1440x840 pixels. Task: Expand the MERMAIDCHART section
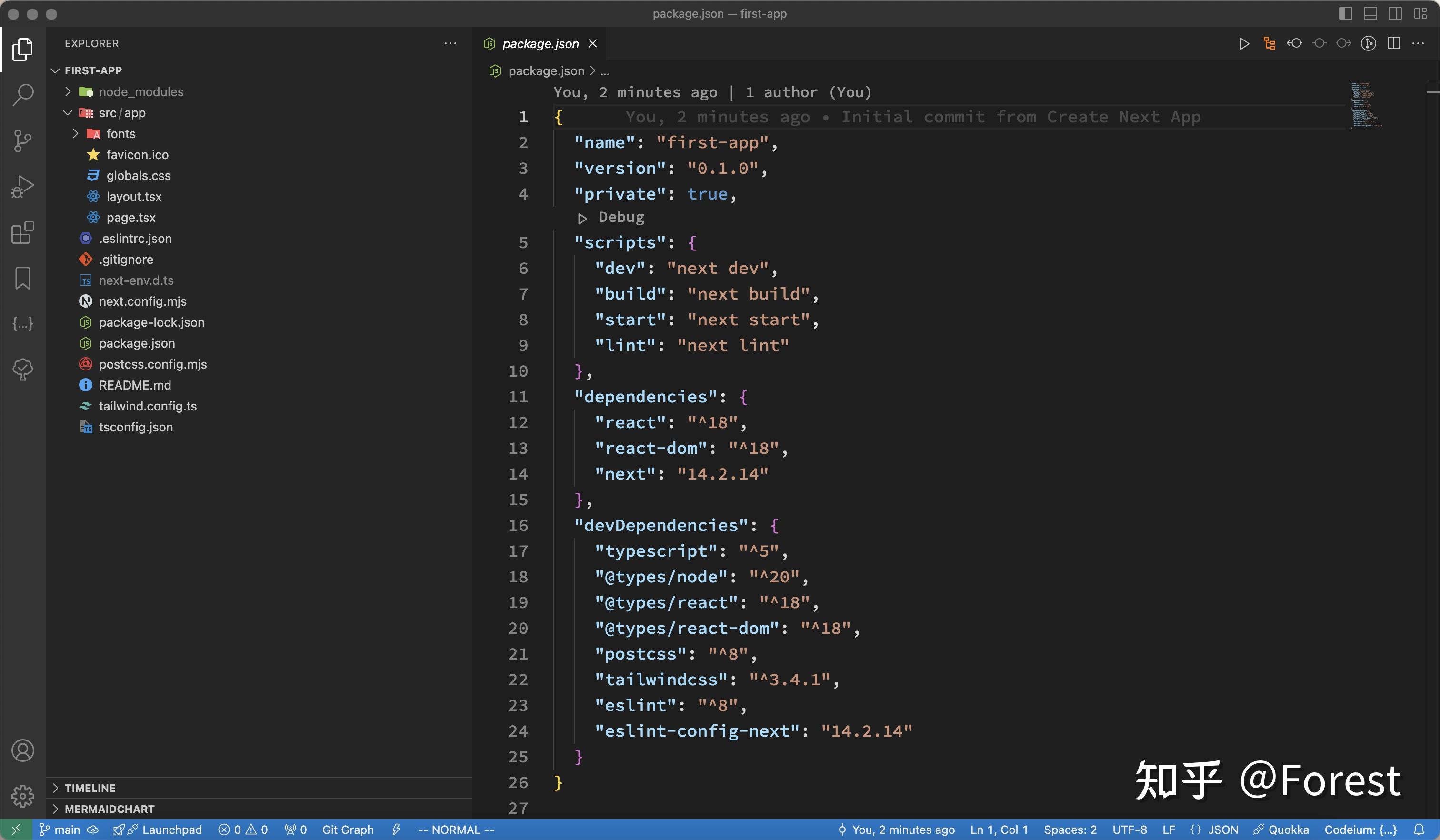tap(110, 809)
